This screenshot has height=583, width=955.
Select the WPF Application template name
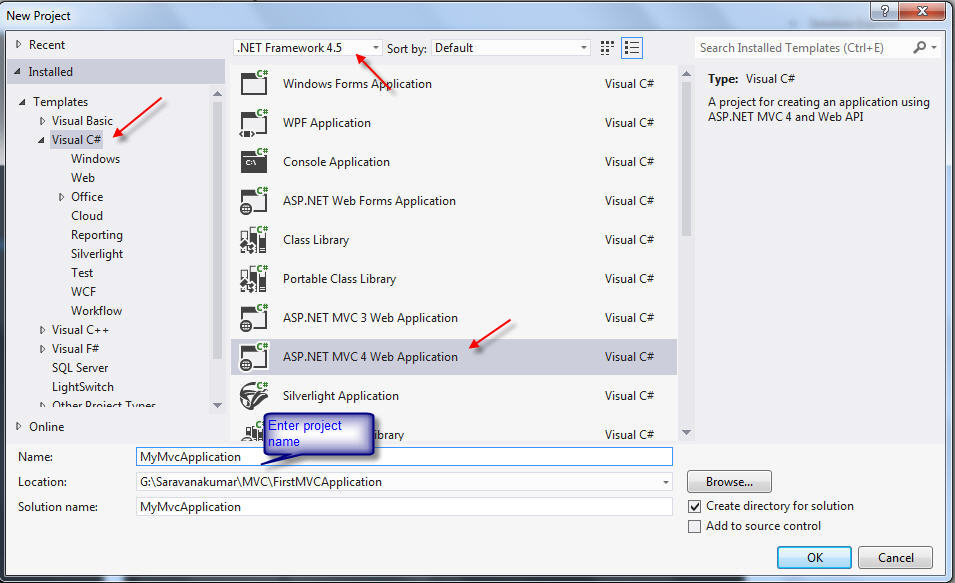pos(326,122)
